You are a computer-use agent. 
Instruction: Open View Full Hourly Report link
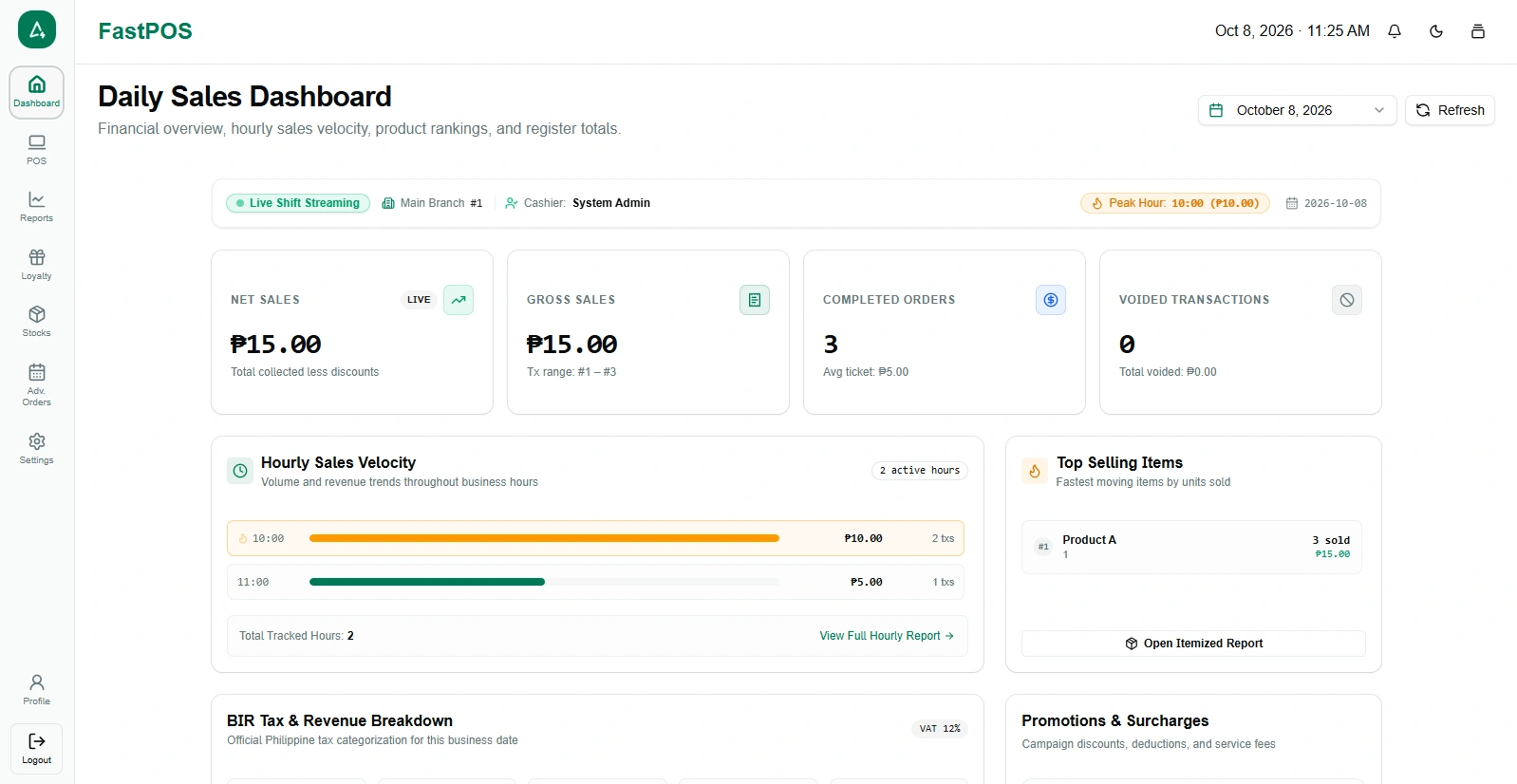tap(887, 636)
